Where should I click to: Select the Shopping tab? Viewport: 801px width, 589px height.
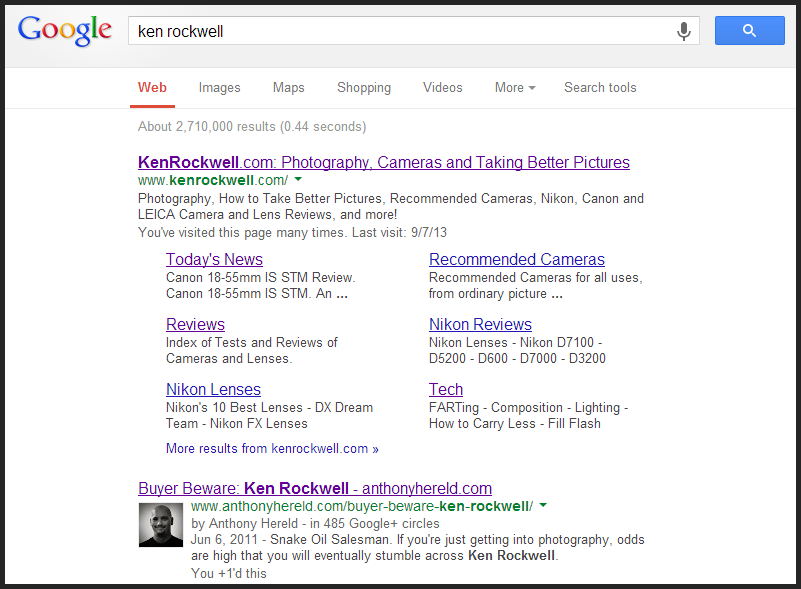point(364,88)
